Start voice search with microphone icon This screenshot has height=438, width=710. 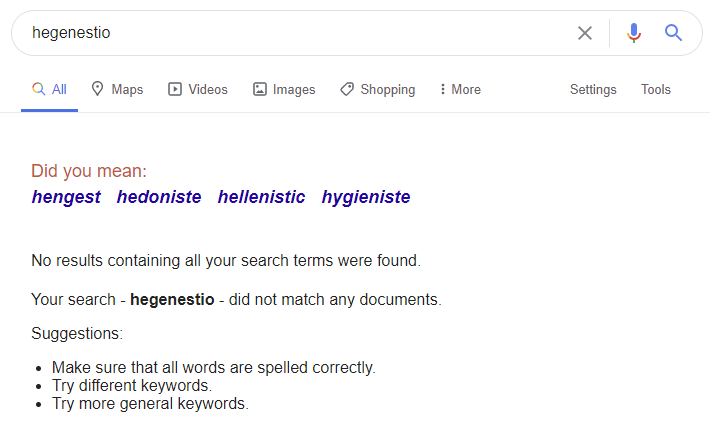coord(634,33)
